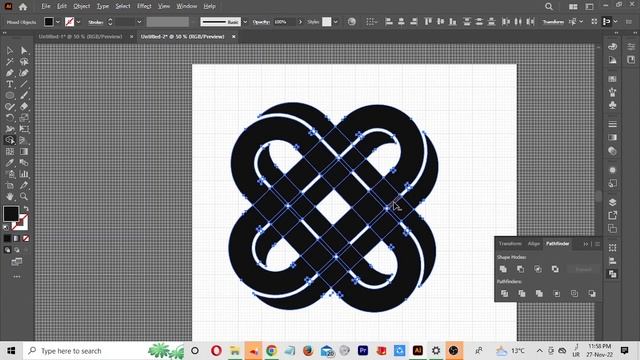Select the Blend tool
The width and height of the screenshot is (640, 360).
coord(24,163)
